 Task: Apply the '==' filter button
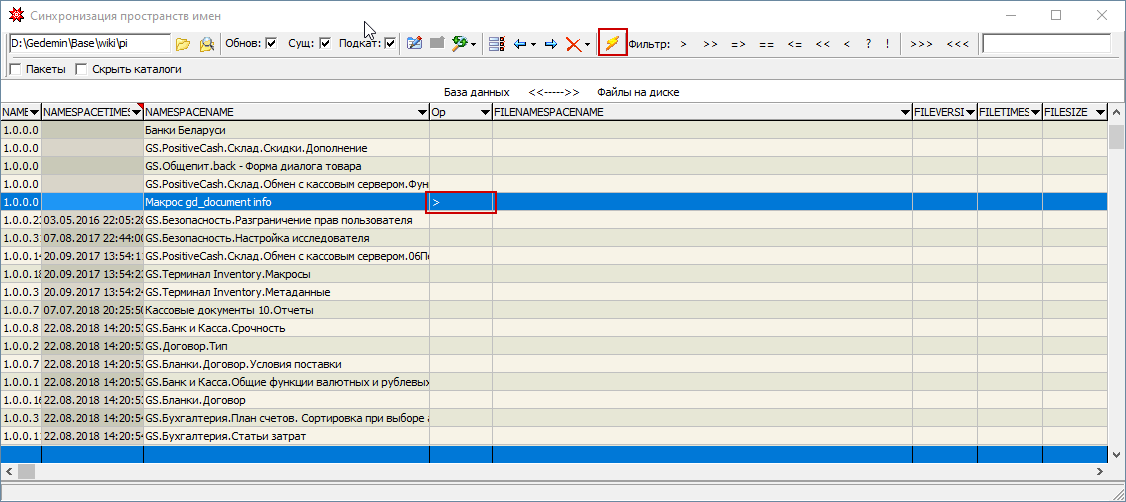click(766, 44)
